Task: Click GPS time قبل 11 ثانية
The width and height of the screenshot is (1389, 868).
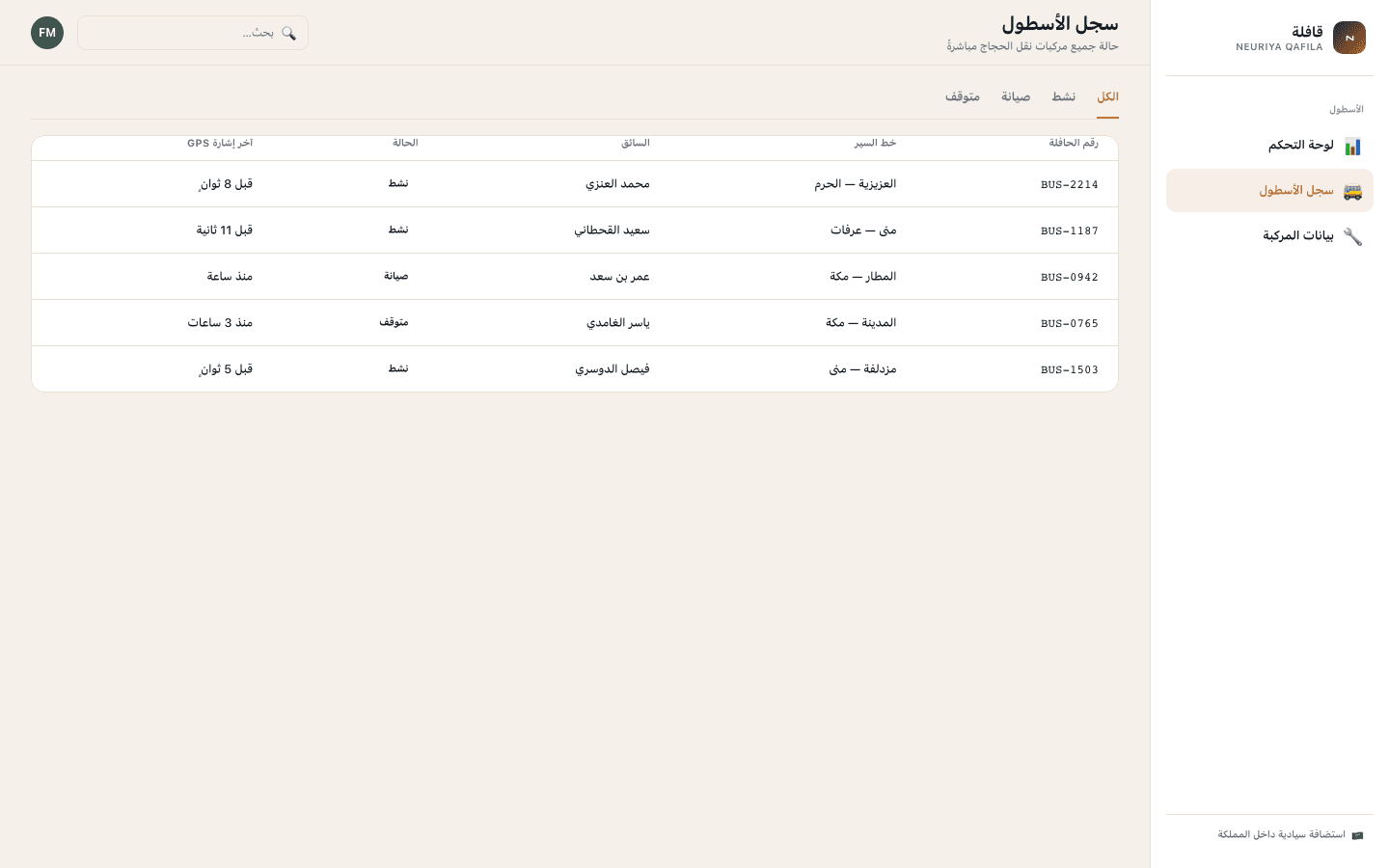Action: [225, 231]
